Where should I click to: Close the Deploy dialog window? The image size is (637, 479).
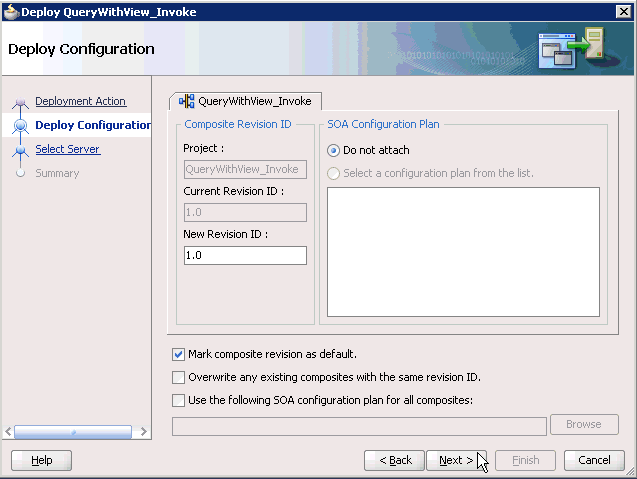pos(623,11)
